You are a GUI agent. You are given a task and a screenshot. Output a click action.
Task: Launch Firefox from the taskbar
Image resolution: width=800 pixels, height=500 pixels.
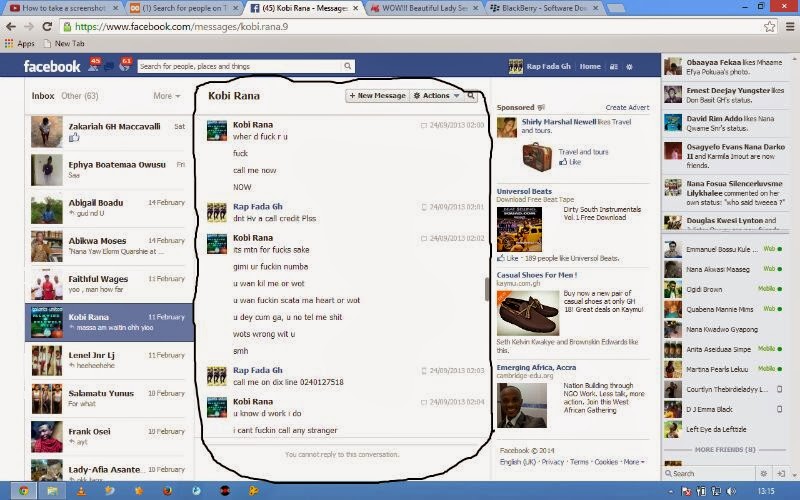(x=167, y=491)
